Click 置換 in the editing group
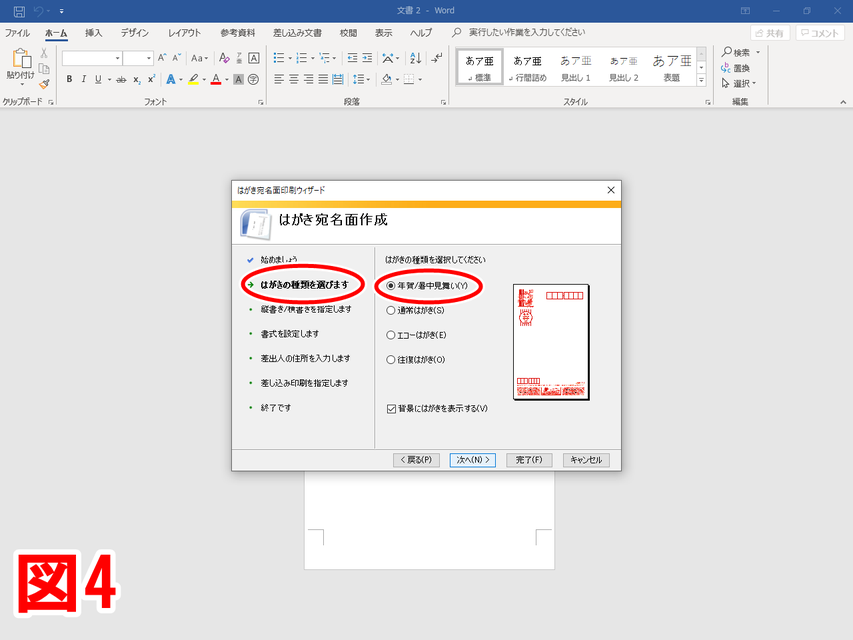Screen dimensions: 853x640 tap(735, 68)
